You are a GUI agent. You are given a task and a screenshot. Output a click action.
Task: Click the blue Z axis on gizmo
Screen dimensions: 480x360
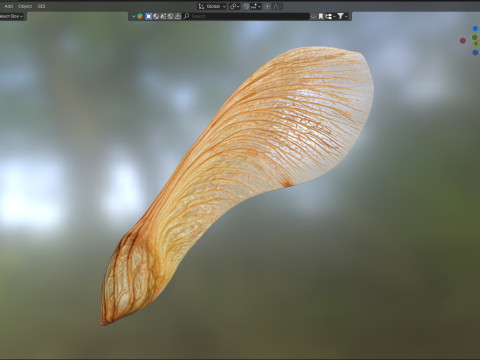tap(475, 28)
